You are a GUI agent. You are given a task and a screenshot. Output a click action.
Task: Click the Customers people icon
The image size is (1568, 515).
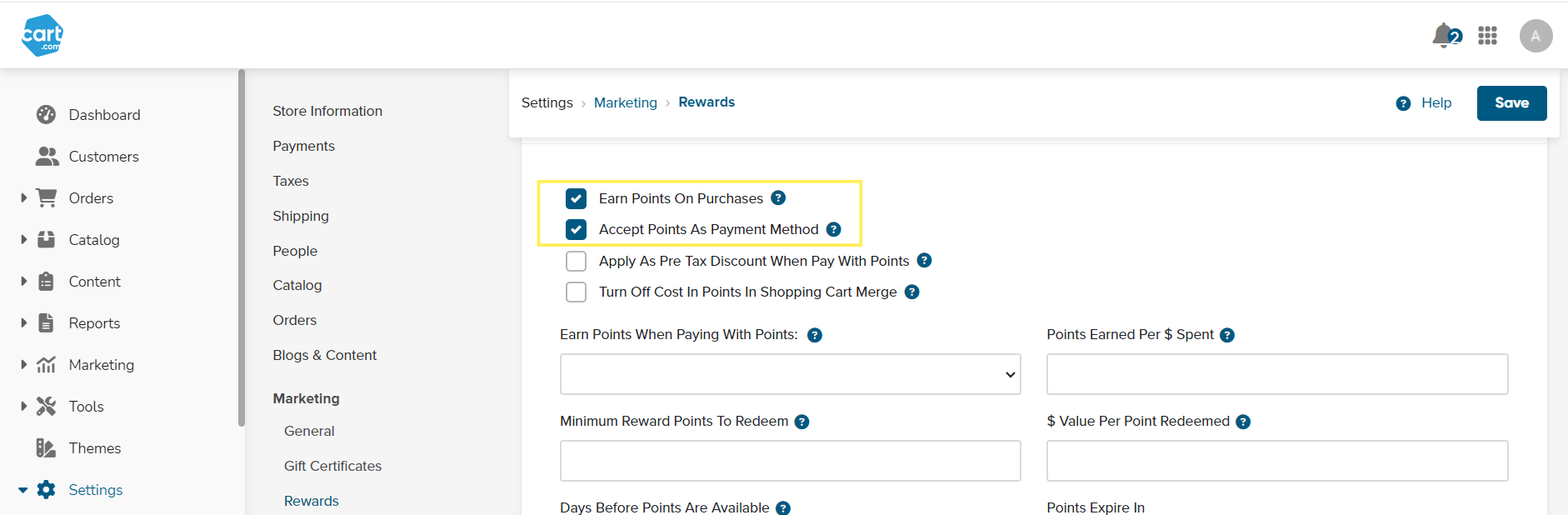coord(47,156)
